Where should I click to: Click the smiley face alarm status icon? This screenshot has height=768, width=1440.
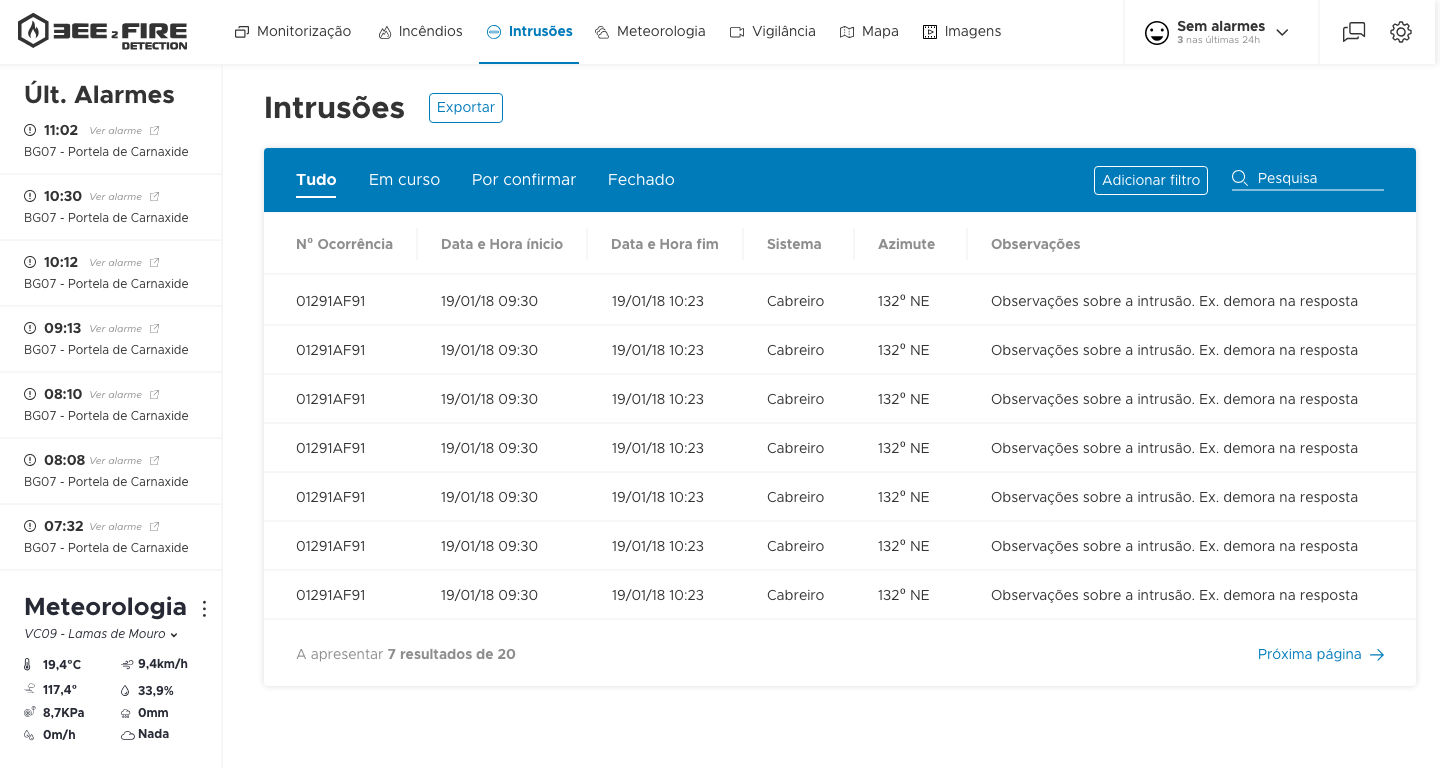pos(1157,33)
